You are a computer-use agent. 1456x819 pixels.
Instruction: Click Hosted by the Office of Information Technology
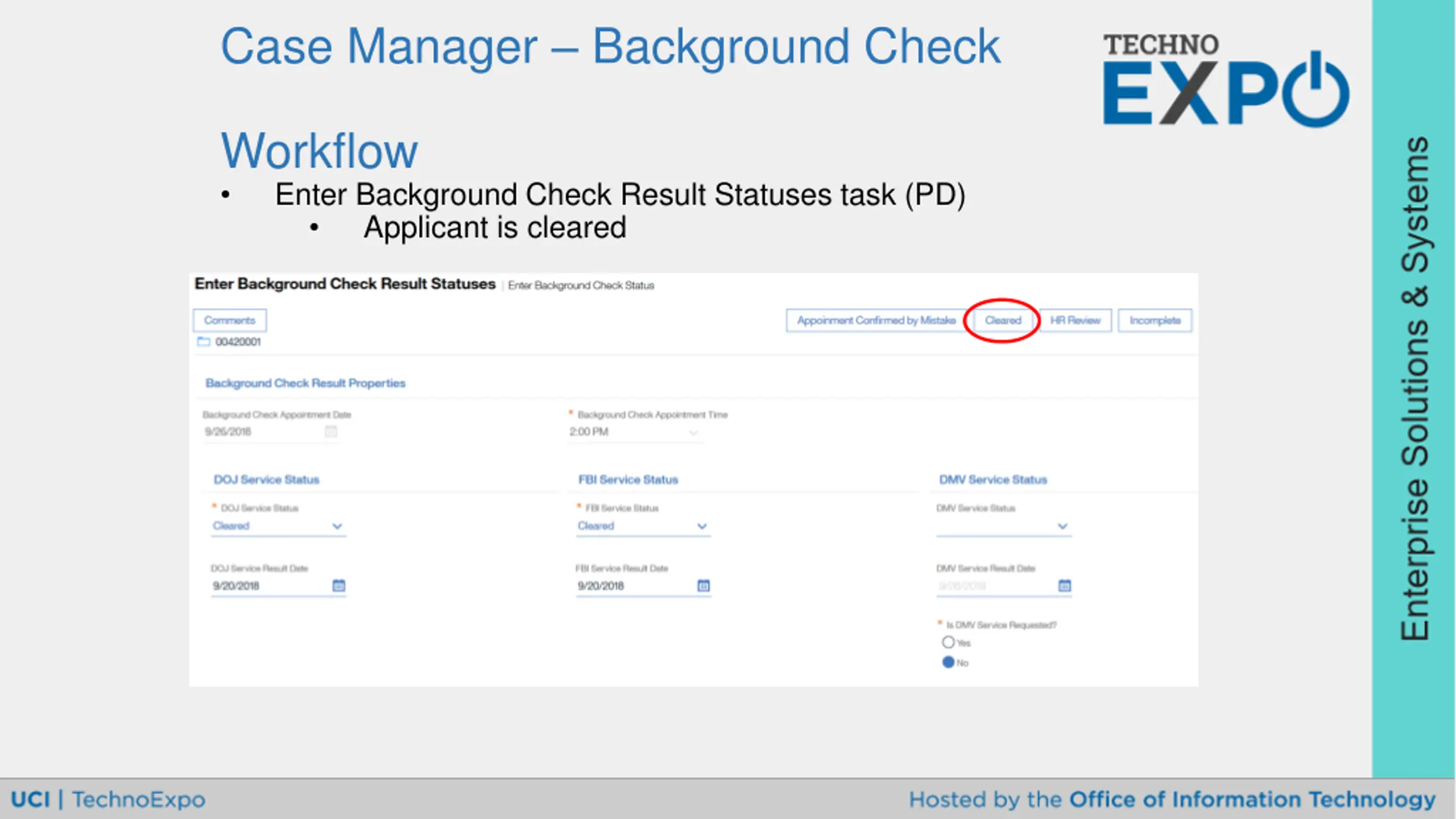pyautogui.click(x=1172, y=800)
